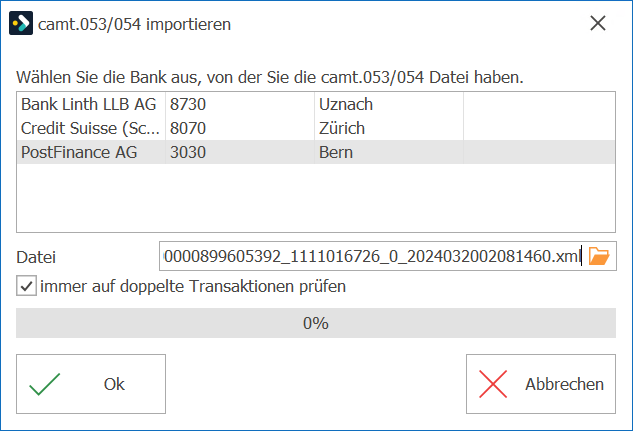Open the file browser folder icon
Screen dimensions: 633x431
599,256
